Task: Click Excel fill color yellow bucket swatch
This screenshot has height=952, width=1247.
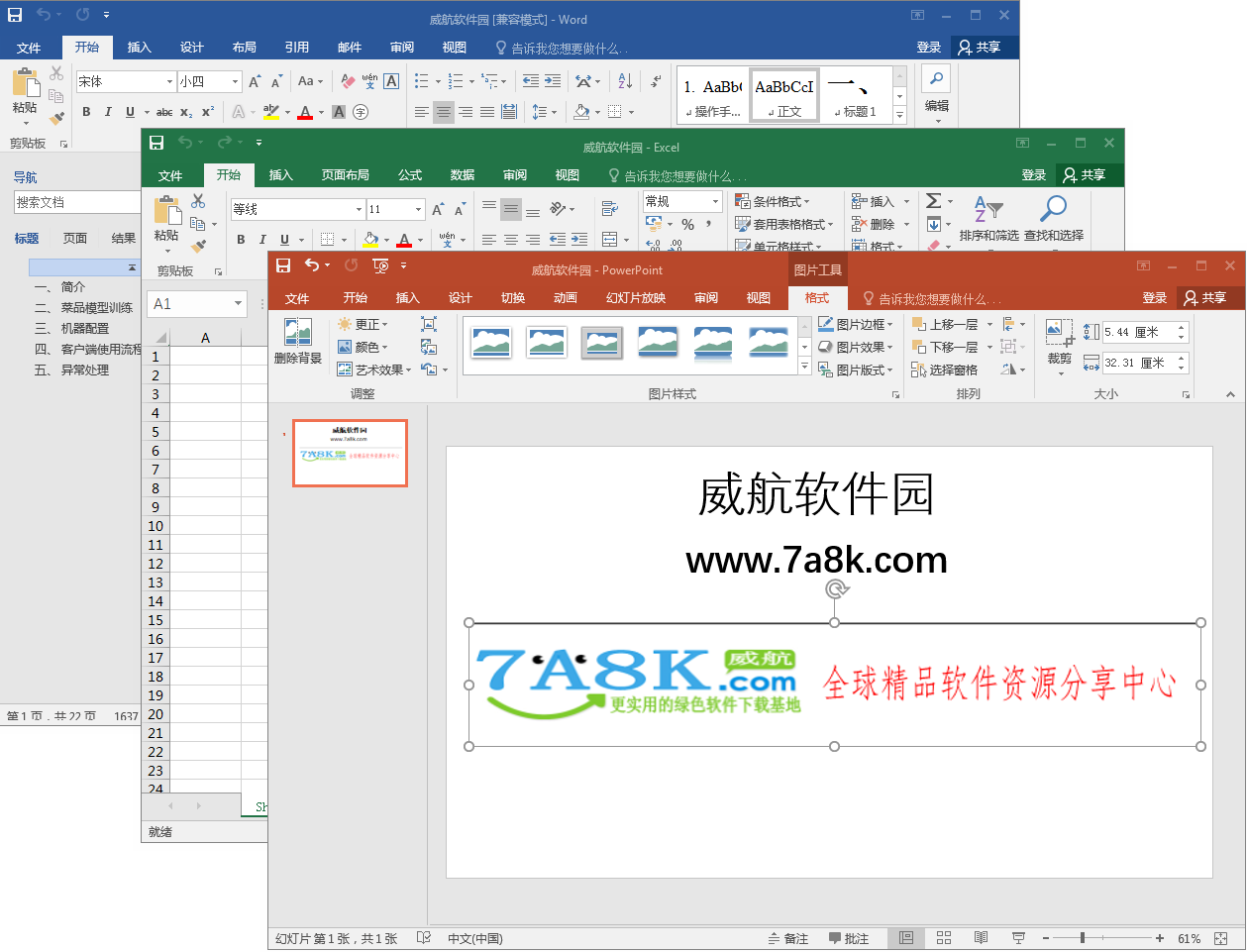Action: coord(370,239)
